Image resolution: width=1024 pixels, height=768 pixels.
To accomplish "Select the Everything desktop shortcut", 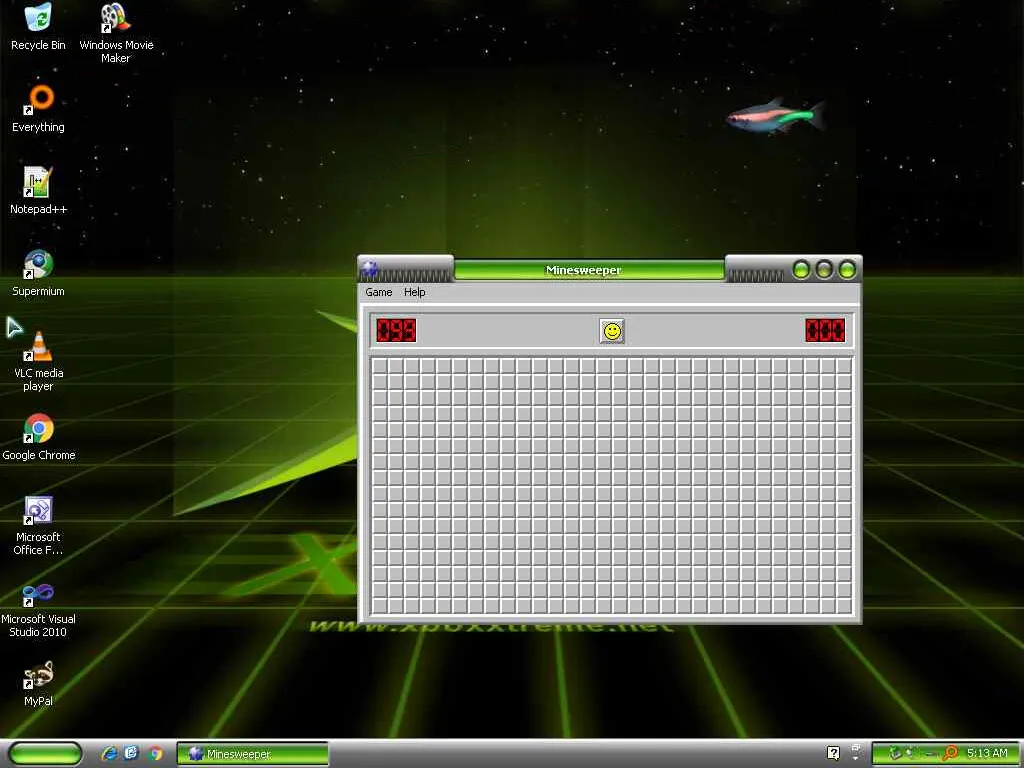I will click(x=38, y=109).
